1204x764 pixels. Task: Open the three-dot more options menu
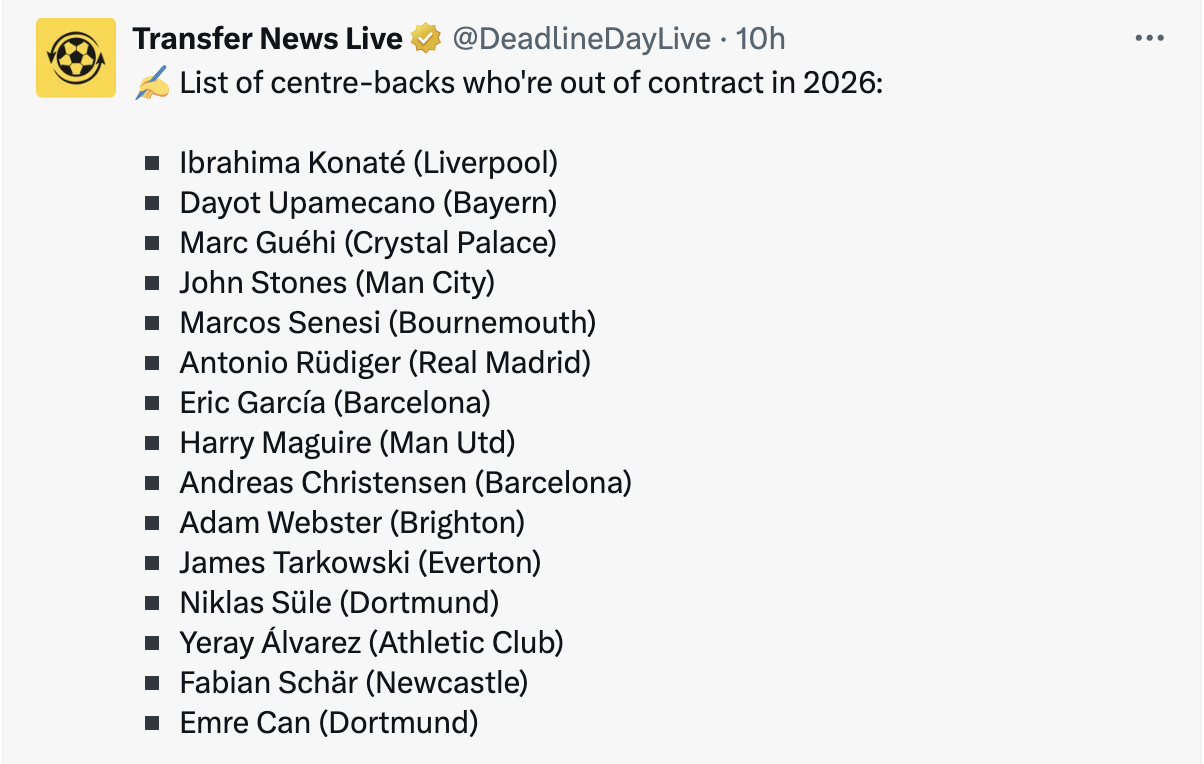(1150, 39)
